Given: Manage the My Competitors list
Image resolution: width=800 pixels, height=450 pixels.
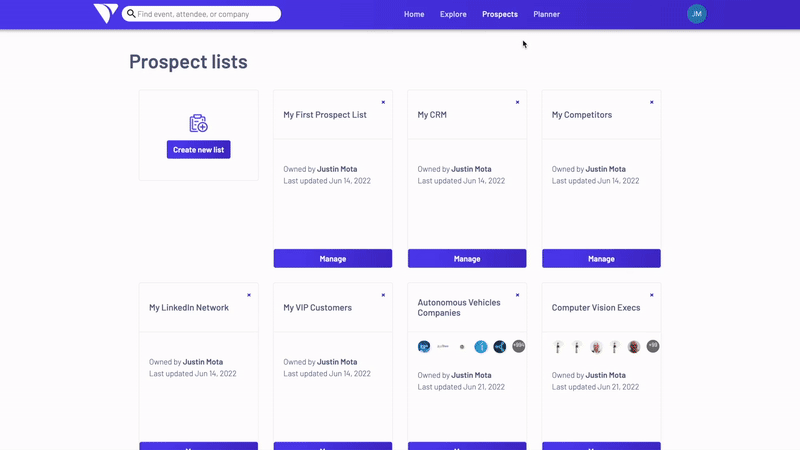Looking at the screenshot, I should (601, 259).
